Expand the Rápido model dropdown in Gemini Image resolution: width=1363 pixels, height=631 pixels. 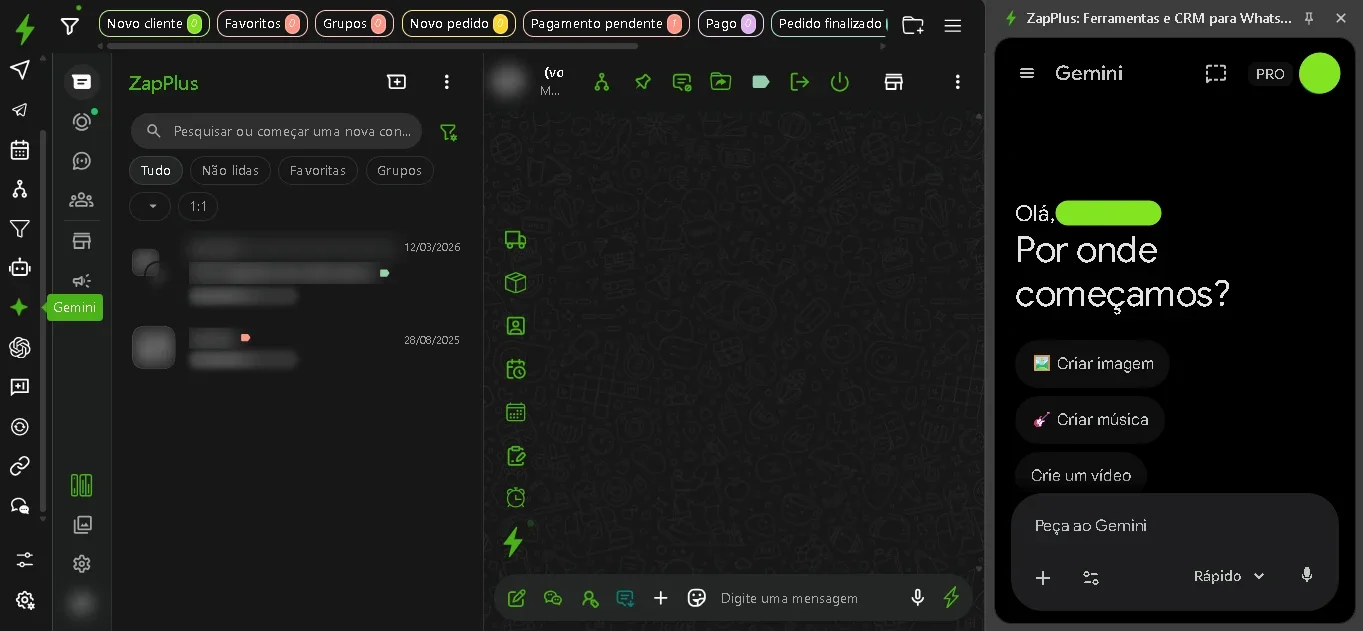coord(1229,576)
